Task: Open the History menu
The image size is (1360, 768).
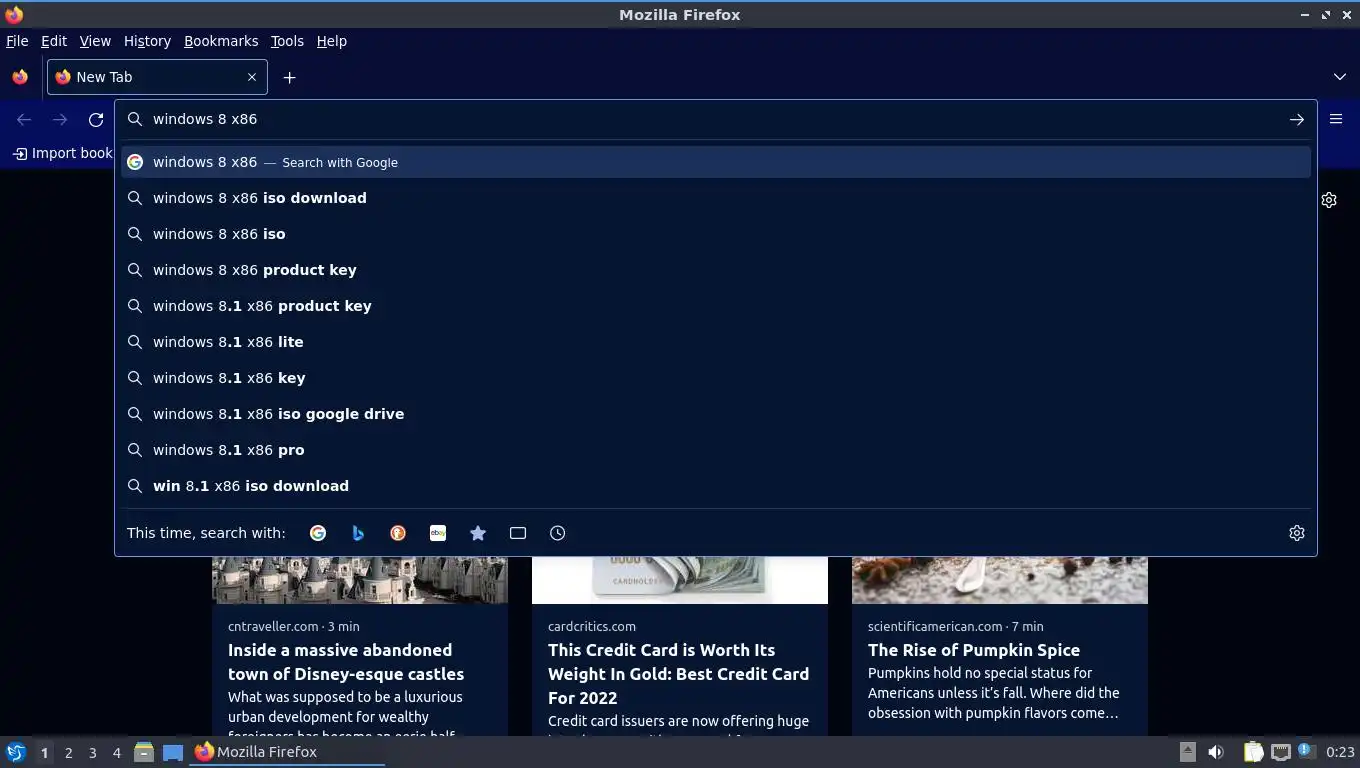Action: coord(147,41)
